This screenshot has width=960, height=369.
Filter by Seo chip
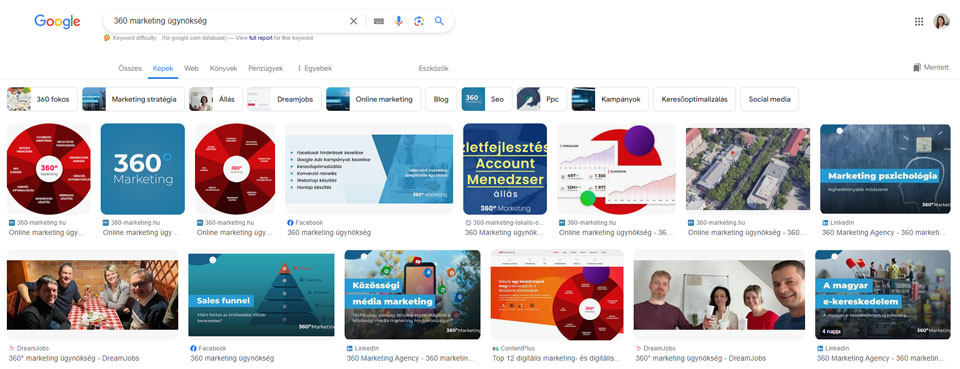click(487, 99)
